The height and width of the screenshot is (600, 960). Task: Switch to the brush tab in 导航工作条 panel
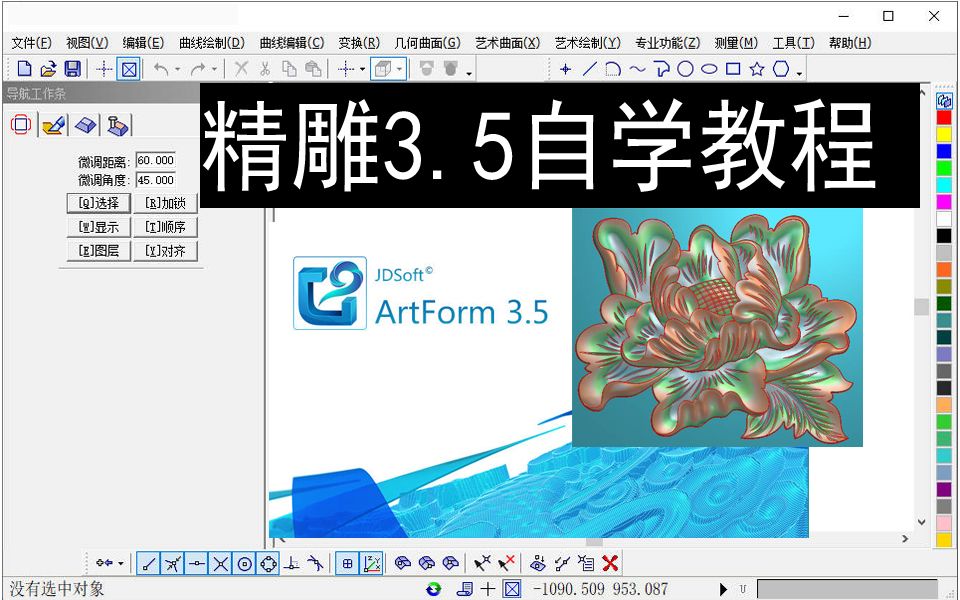(x=53, y=124)
